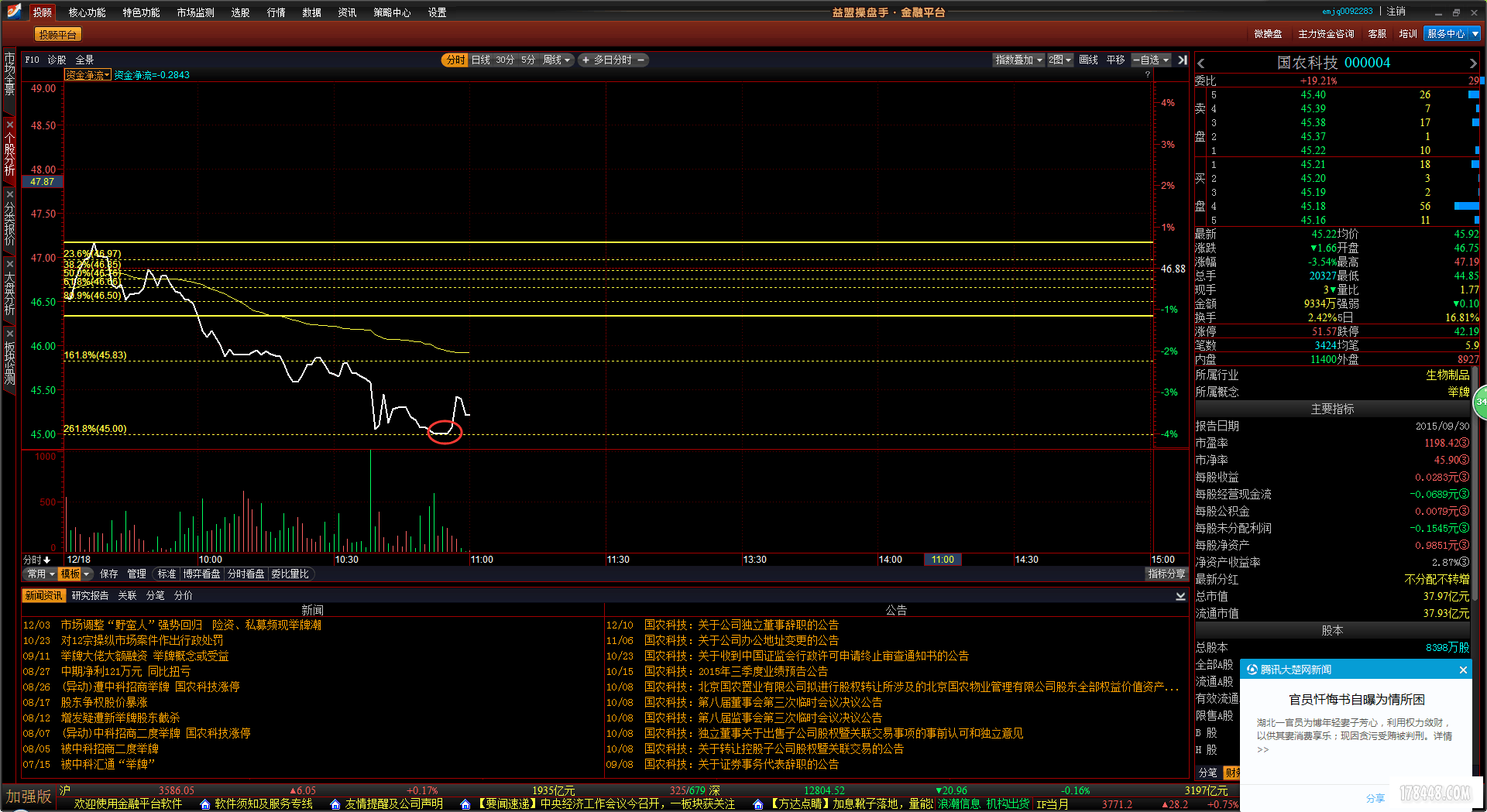Open the 官员忏悔书自曝为情所困 headline
The image size is (1487, 812).
click(x=1356, y=699)
